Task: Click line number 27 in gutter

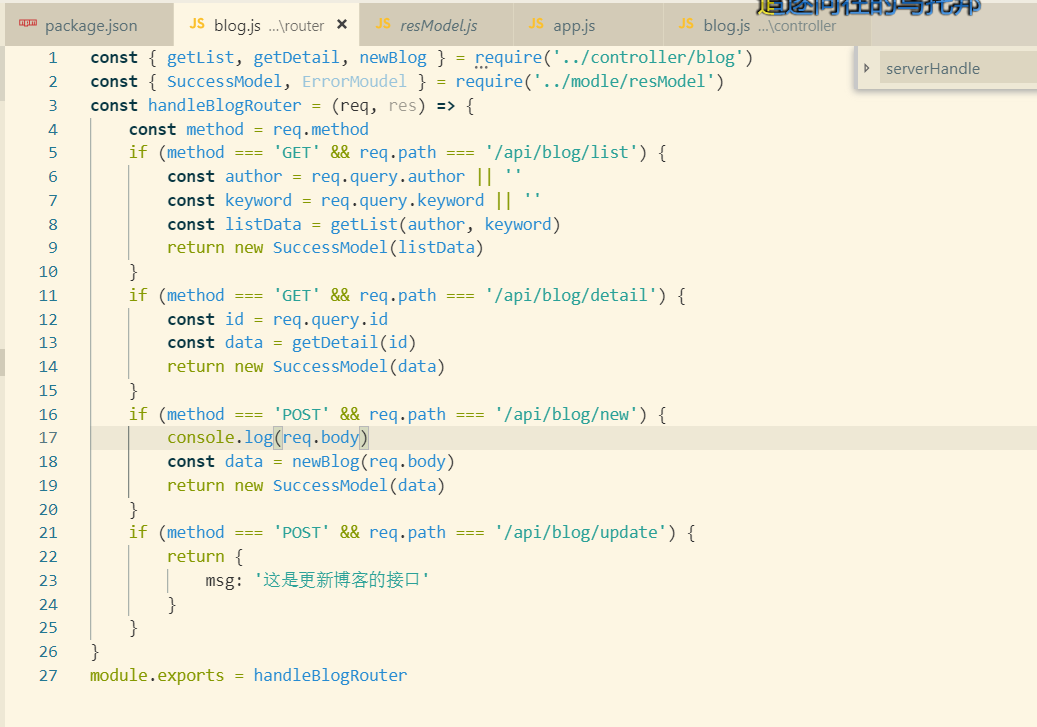Action: click(x=48, y=675)
